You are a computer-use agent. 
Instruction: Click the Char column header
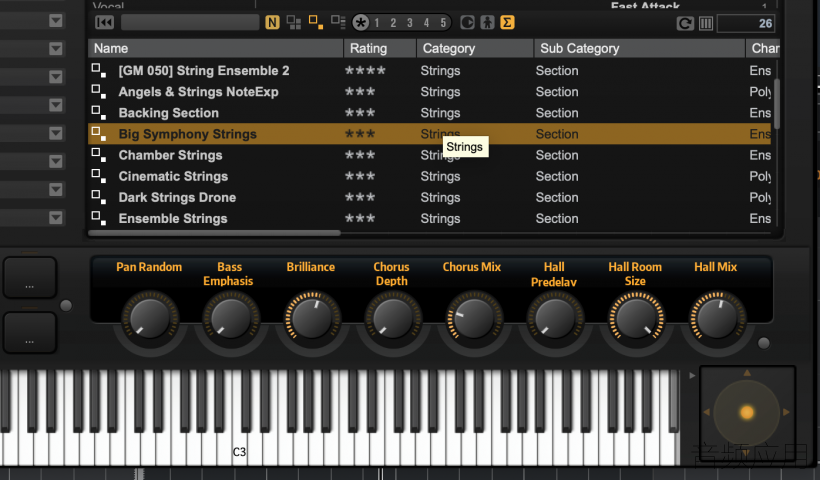coord(763,48)
